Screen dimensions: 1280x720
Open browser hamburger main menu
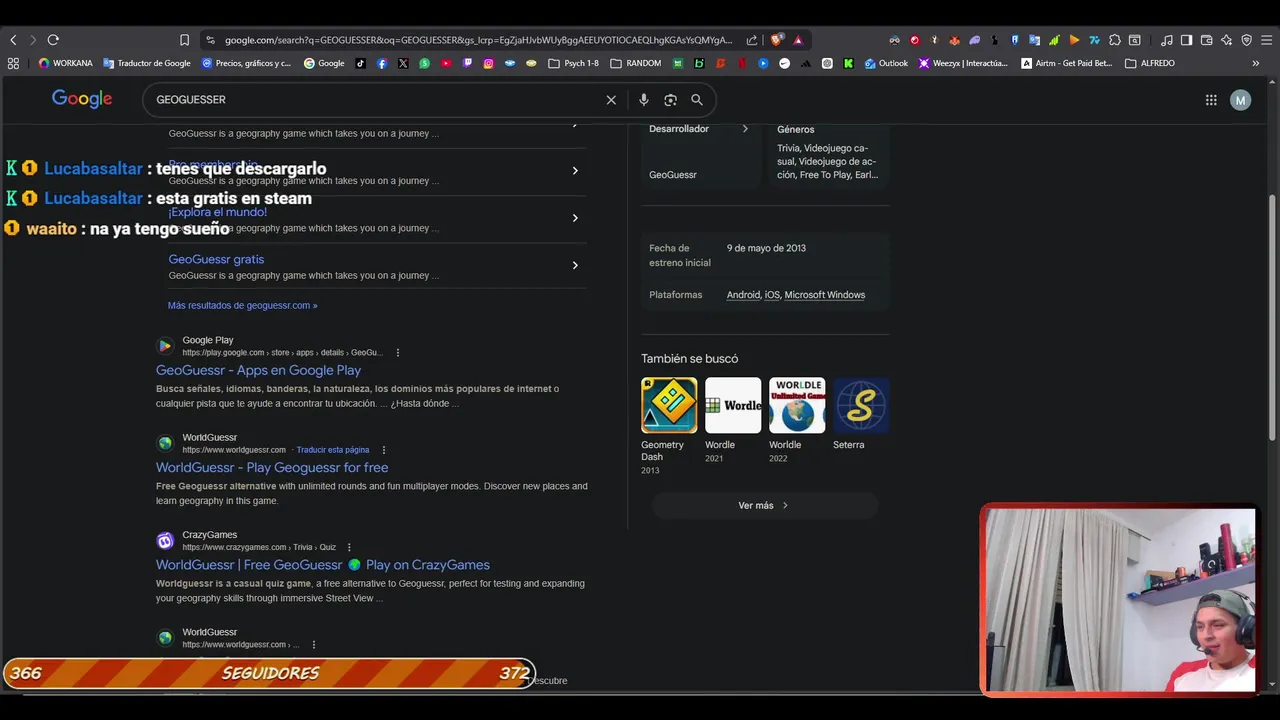click(x=1267, y=40)
